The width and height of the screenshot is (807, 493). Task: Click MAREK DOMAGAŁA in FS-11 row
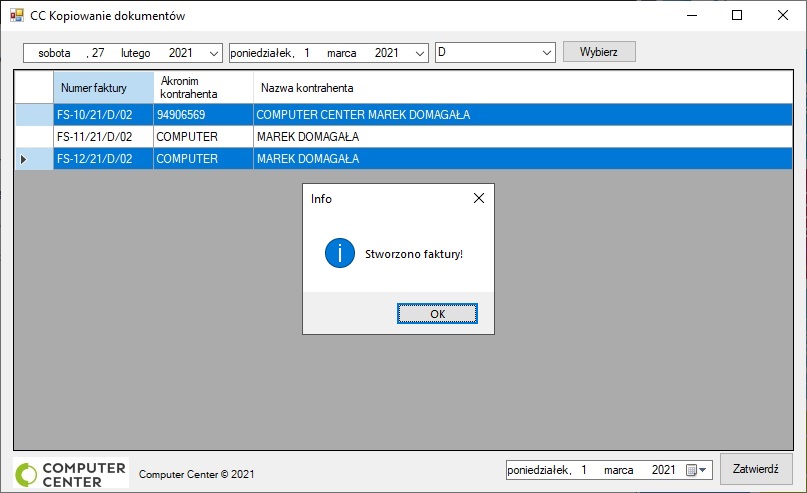[523, 137]
